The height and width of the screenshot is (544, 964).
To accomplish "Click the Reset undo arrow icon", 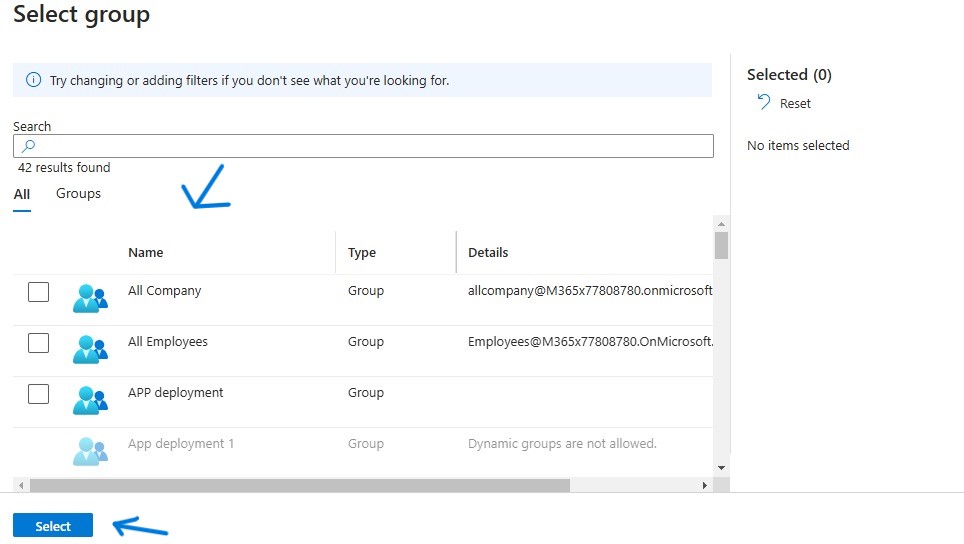I will pyautogui.click(x=764, y=102).
